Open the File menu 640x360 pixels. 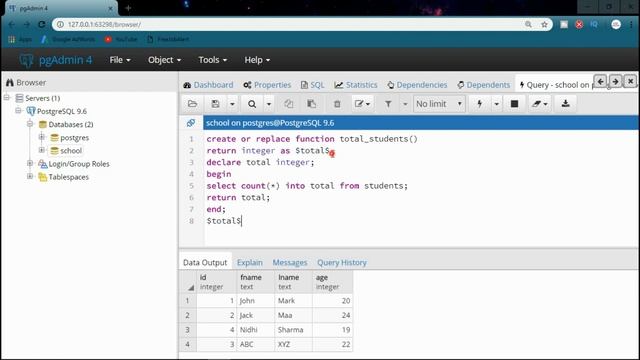point(120,60)
